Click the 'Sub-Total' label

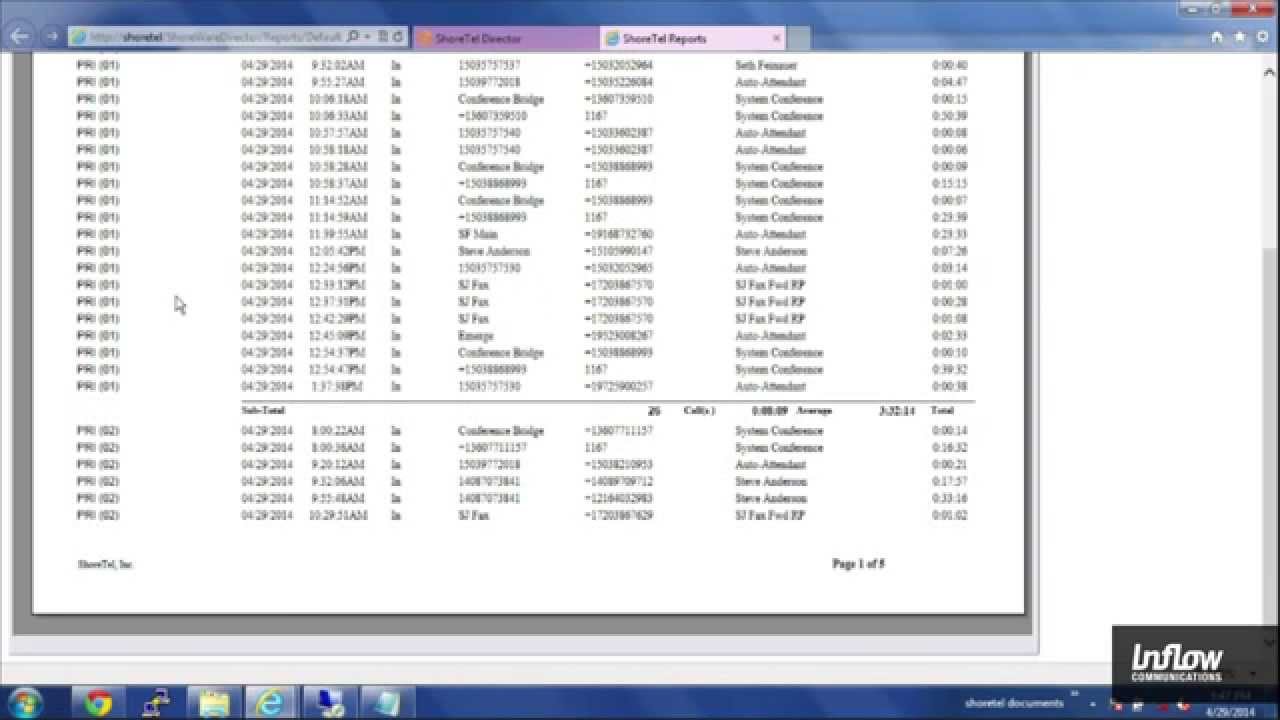coord(263,410)
